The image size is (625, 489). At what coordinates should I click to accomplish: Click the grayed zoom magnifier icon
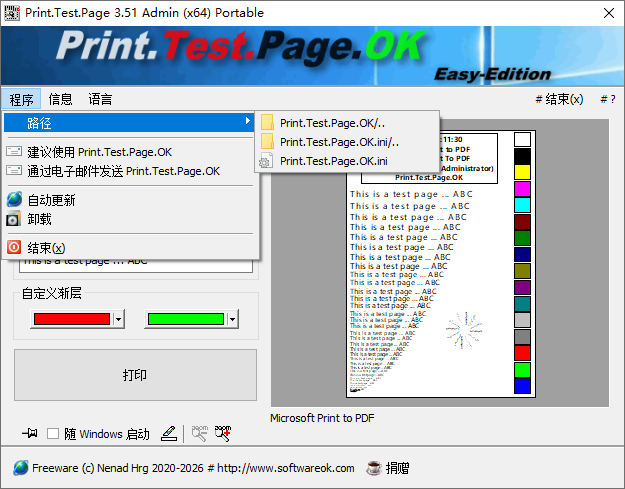coord(200,434)
